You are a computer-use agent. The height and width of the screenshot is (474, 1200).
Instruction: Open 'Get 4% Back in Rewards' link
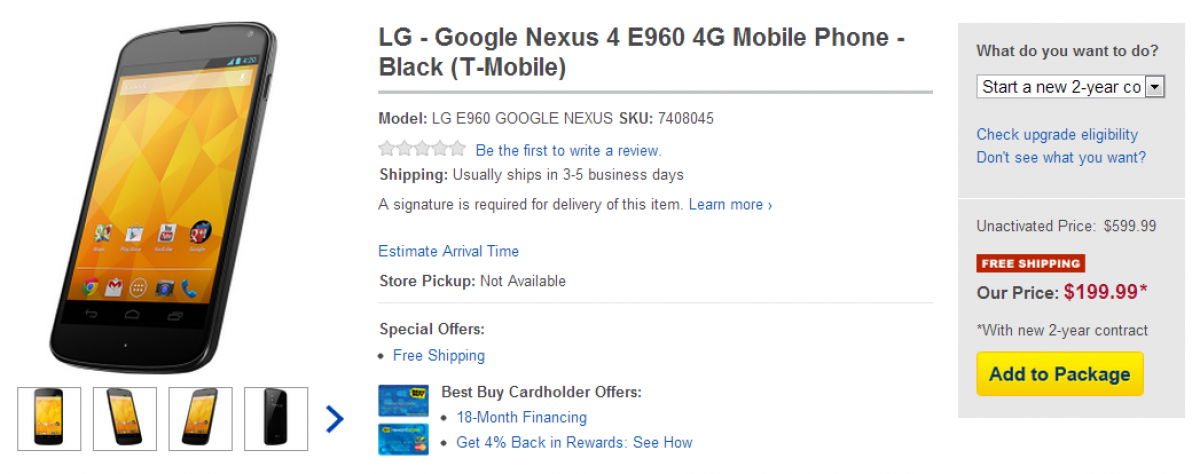(x=574, y=442)
